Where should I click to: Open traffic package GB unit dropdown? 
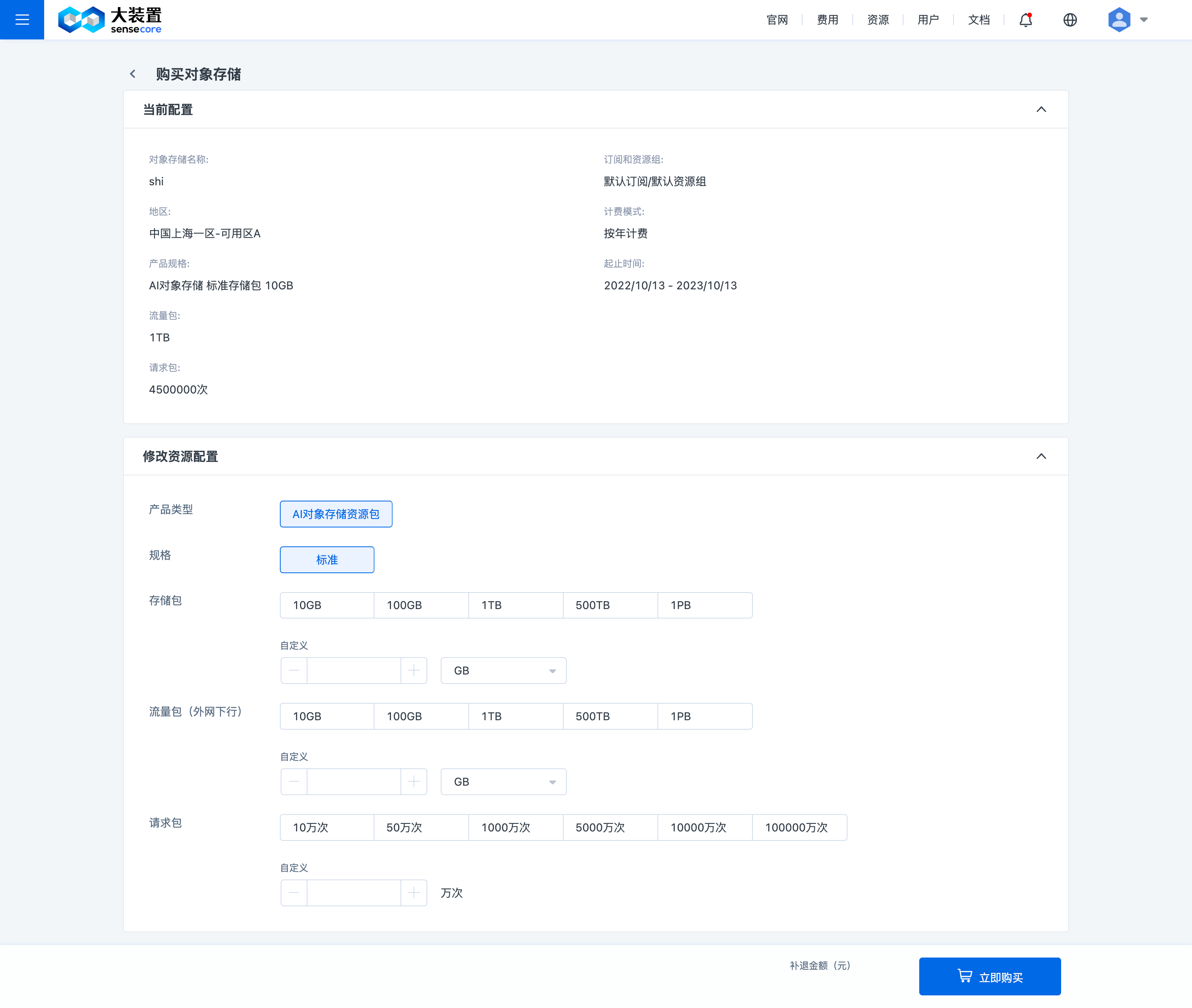(503, 782)
